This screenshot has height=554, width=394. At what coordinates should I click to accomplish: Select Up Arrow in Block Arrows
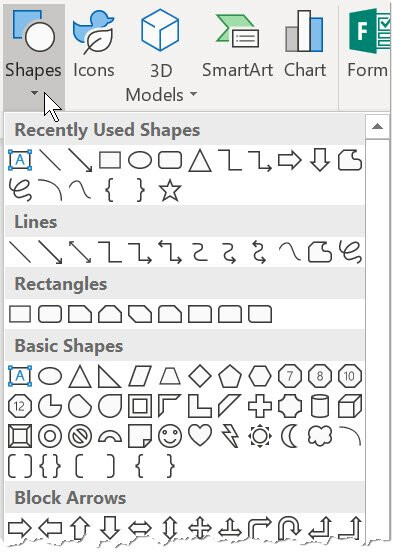pos(80,529)
